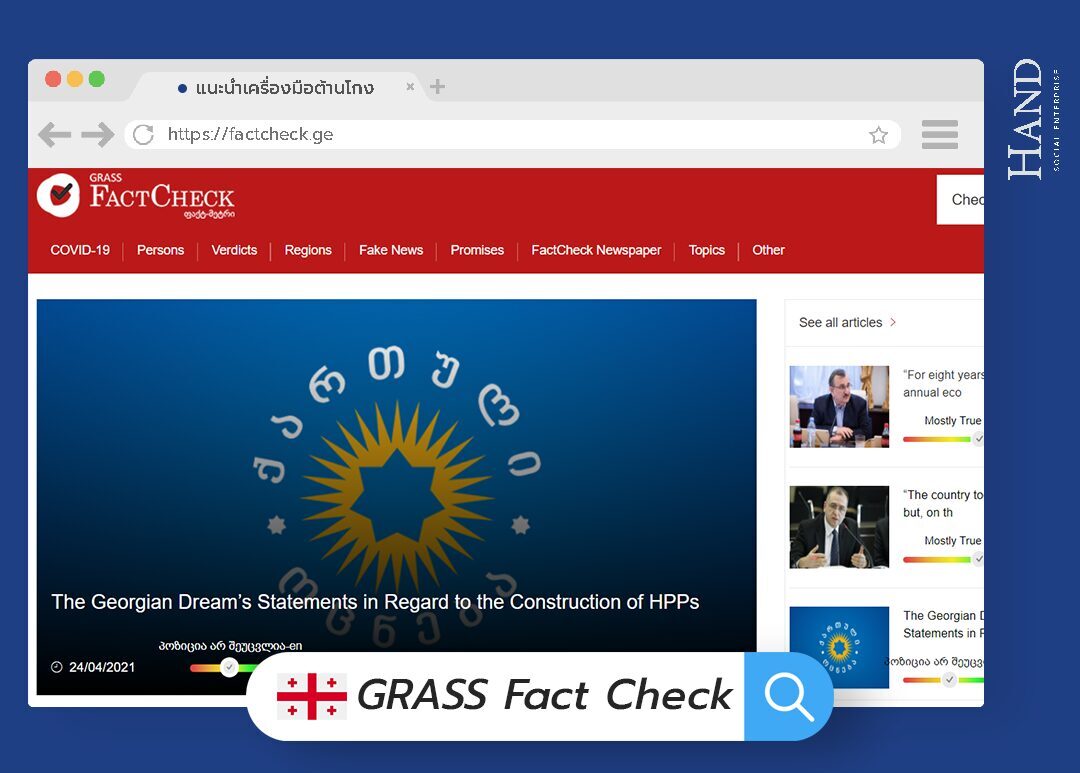Click the second article's Mostly True label

point(953,541)
